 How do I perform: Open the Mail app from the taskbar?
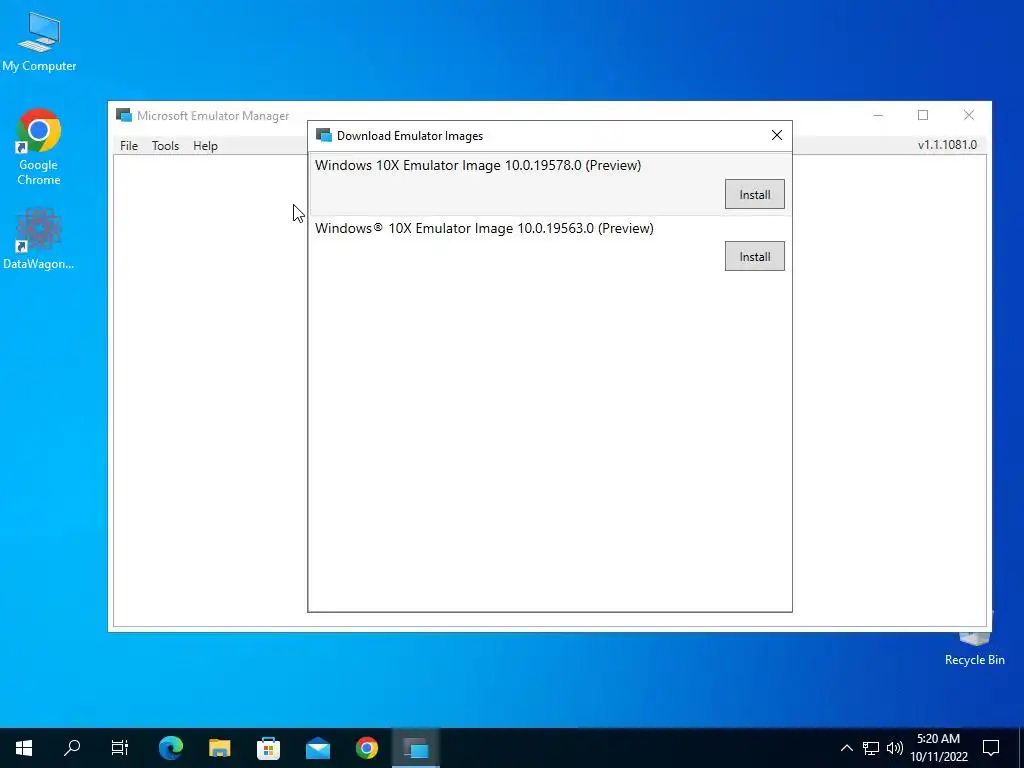[x=318, y=748]
